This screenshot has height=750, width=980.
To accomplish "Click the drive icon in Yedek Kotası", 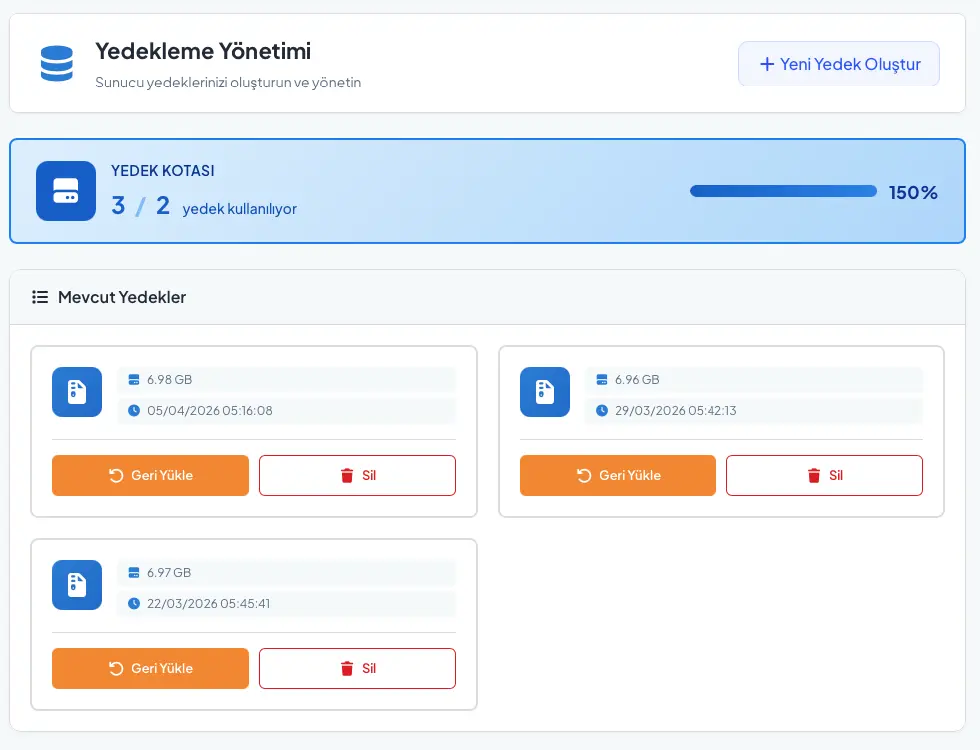I will click(66, 191).
